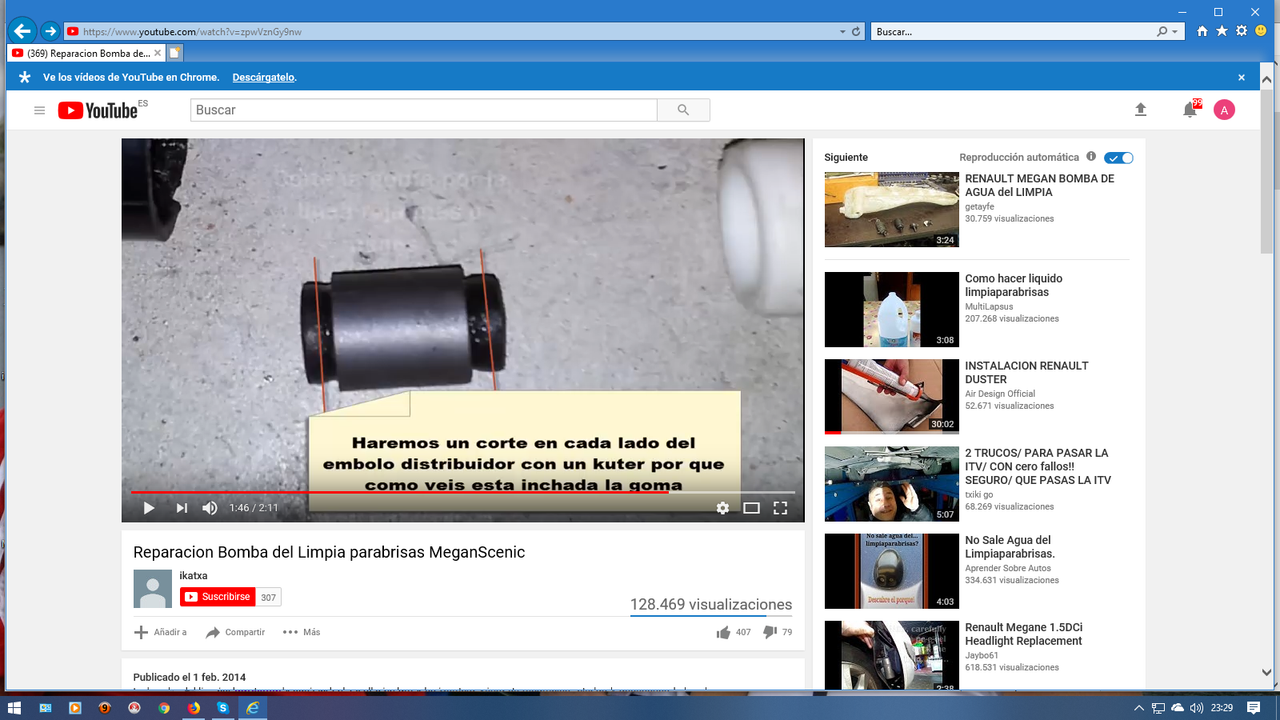Refresh the page using the reload icon
Screen dimensions: 1280x720
tap(857, 32)
